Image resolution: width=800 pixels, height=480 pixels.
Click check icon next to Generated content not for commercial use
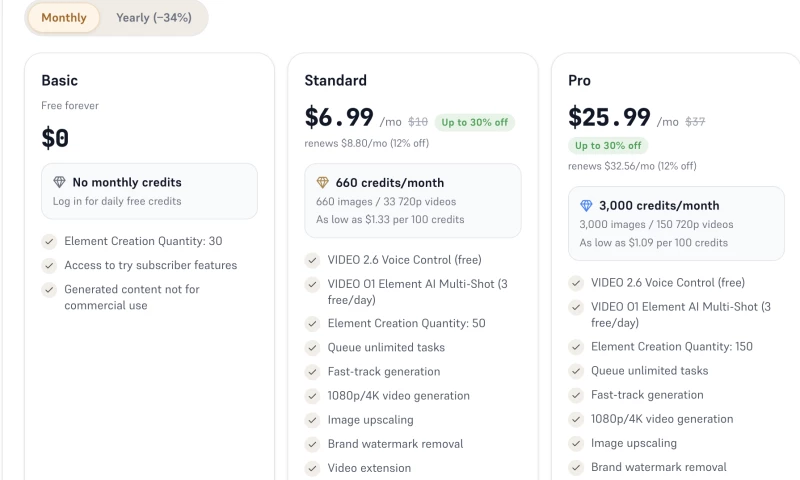(49, 290)
